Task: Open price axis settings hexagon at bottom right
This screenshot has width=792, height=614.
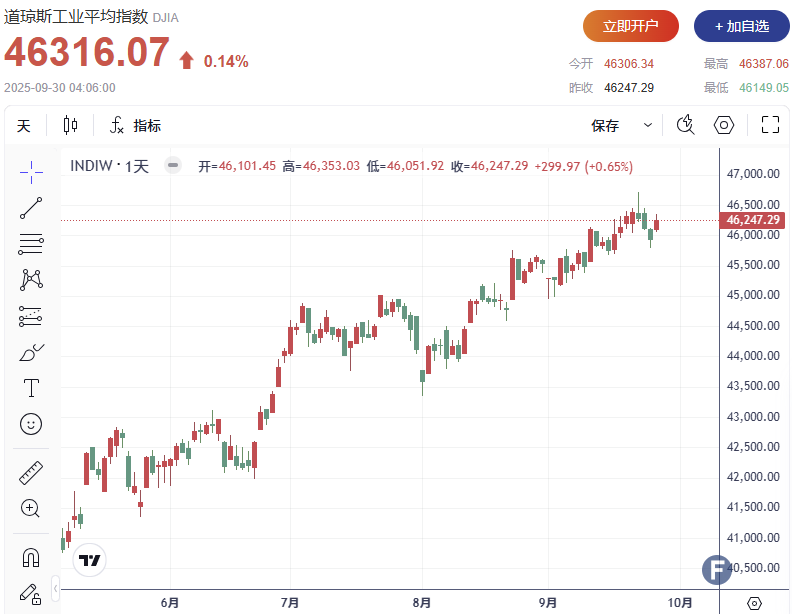Action: coord(754,603)
